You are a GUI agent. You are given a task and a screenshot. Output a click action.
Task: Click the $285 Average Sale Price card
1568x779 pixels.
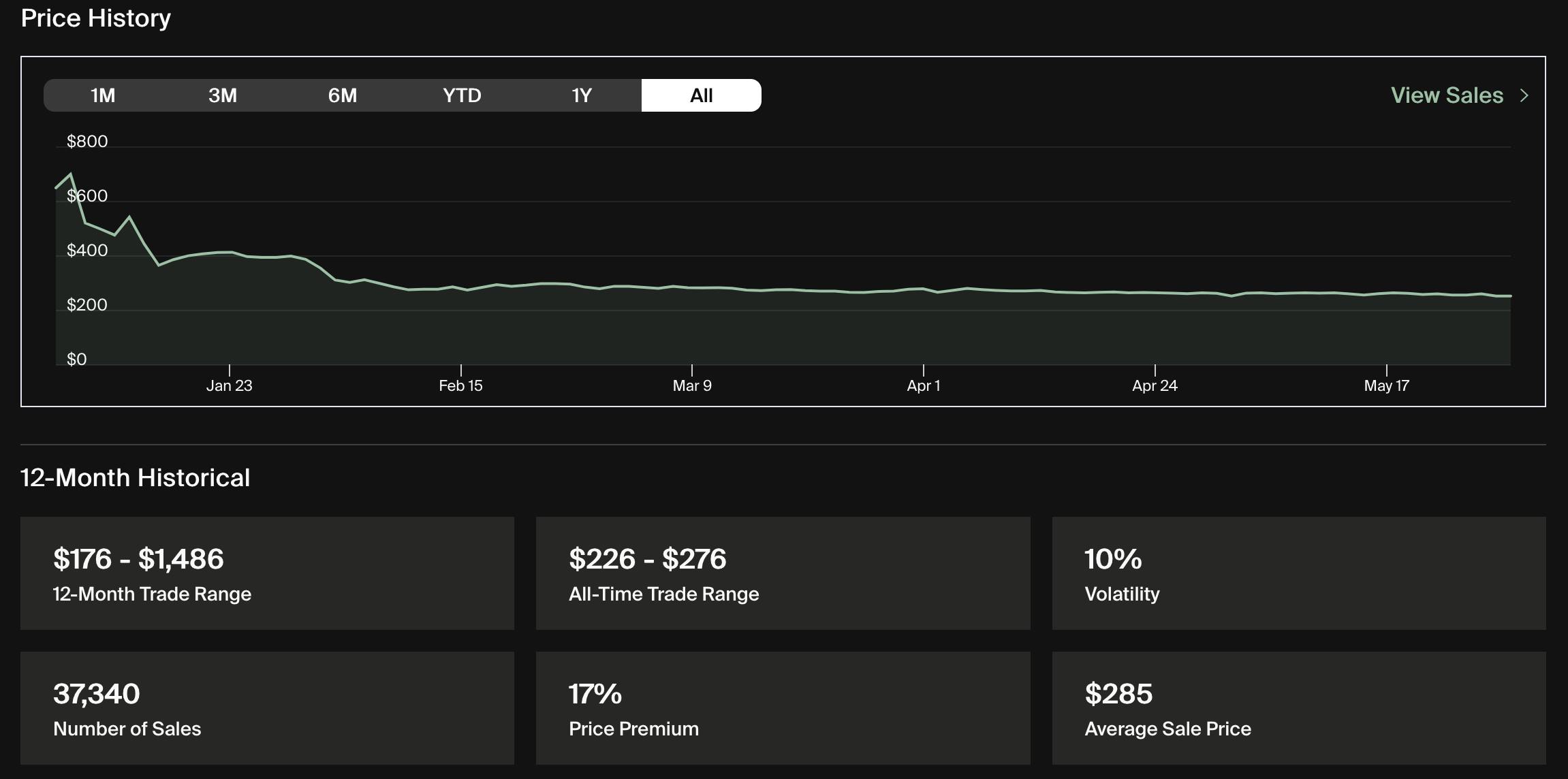coord(1298,708)
